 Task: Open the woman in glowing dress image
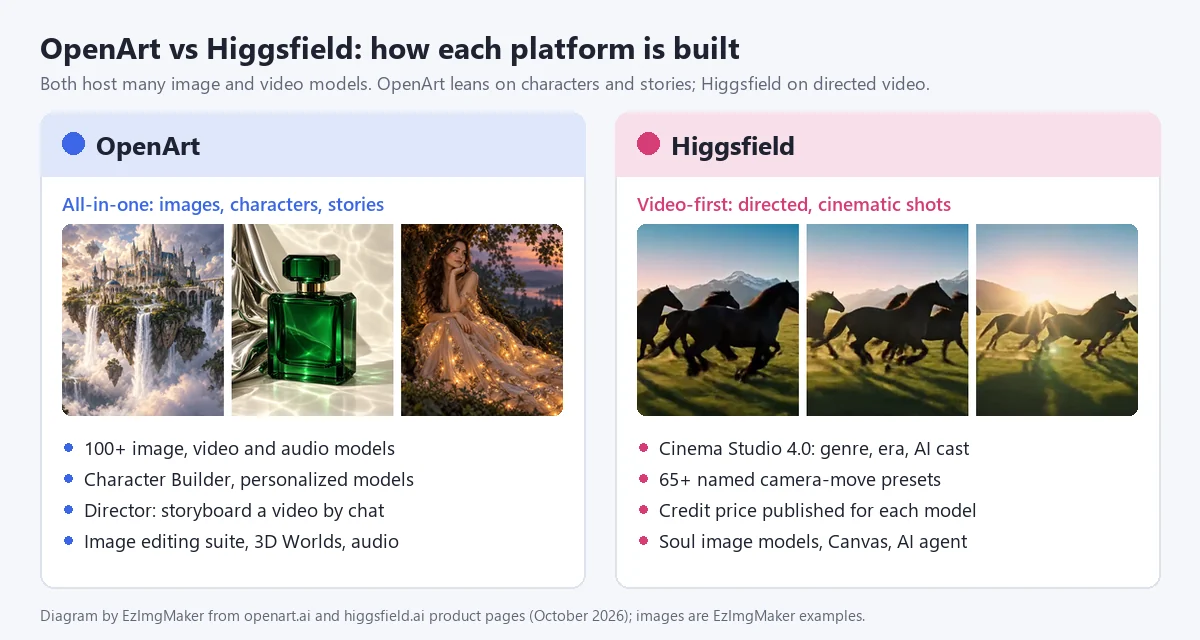click(482, 320)
